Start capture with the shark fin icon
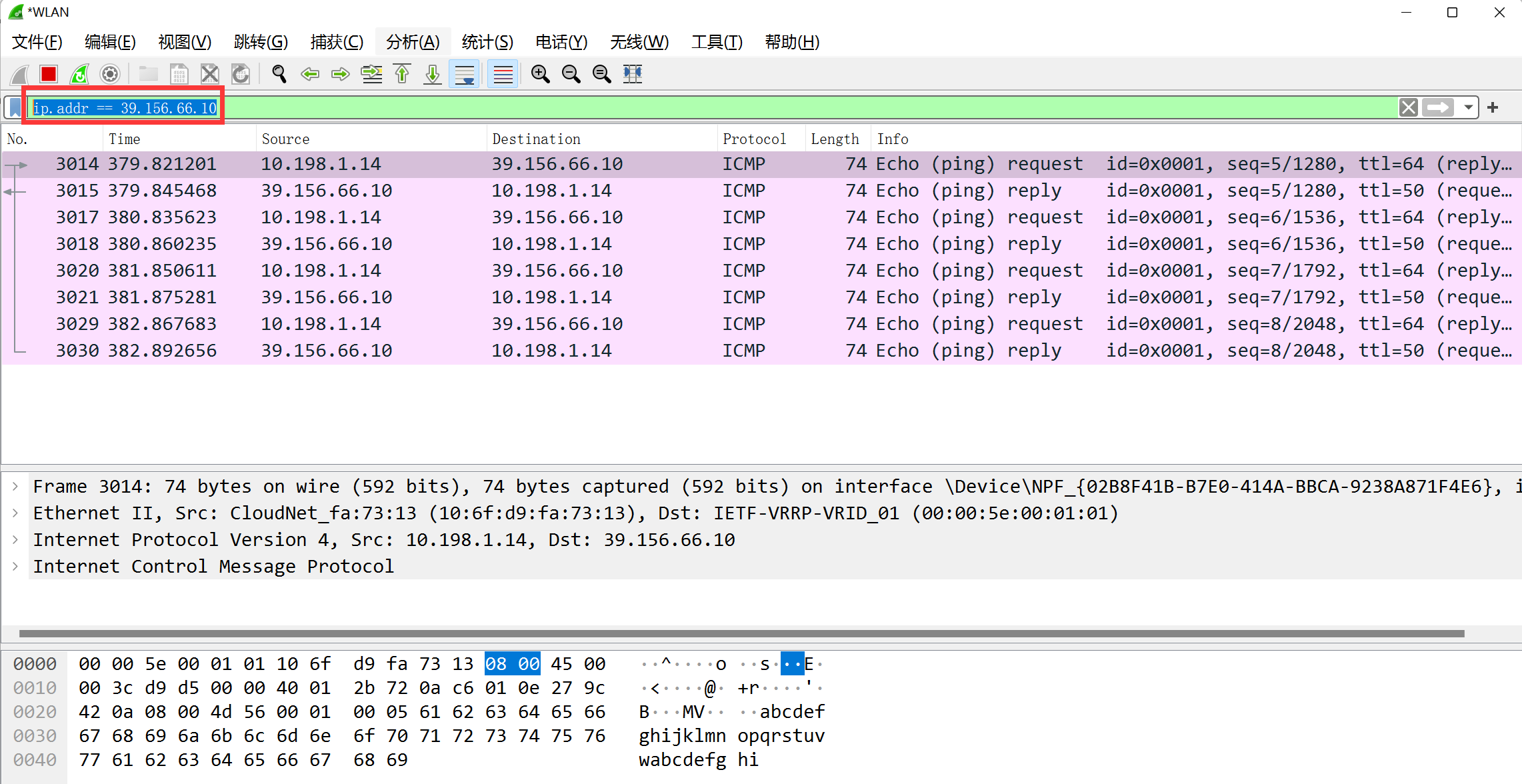1522x784 pixels. (x=20, y=74)
